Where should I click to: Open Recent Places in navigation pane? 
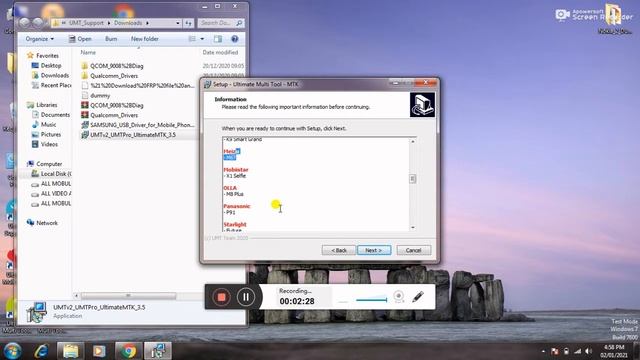click(56, 85)
